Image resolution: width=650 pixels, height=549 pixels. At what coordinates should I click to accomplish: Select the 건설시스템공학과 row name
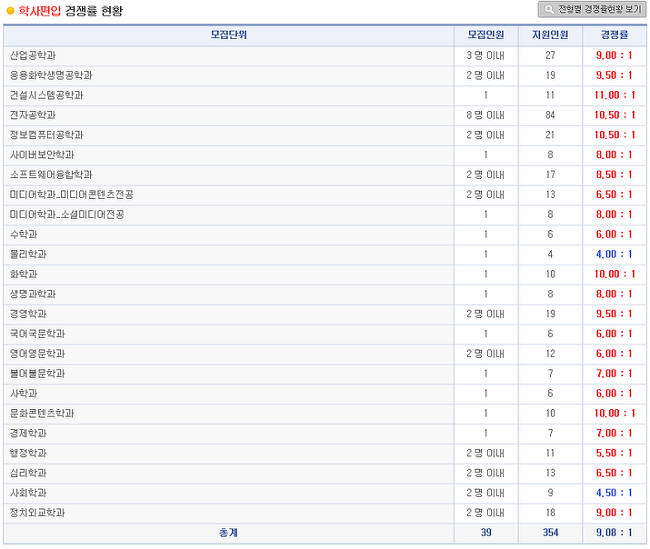[x=46, y=95]
